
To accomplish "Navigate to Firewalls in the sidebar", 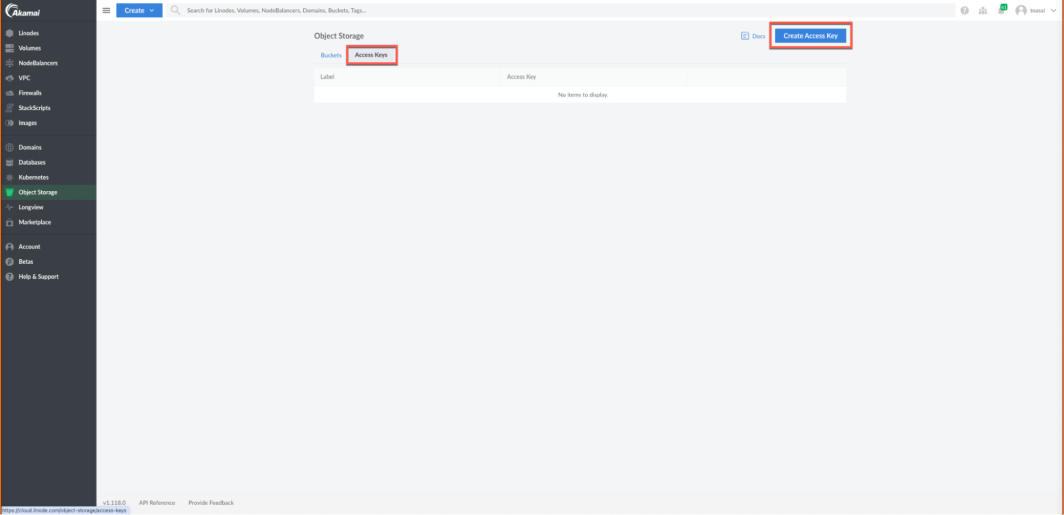I will pyautogui.click(x=30, y=93).
